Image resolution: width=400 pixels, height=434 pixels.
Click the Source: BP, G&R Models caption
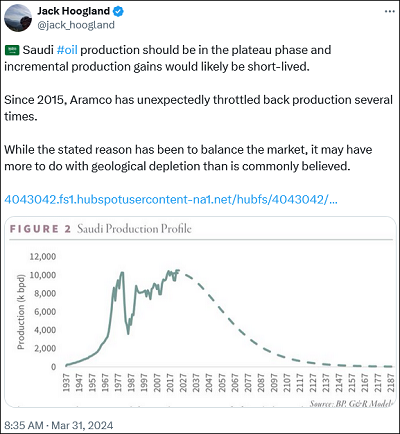tap(351, 404)
